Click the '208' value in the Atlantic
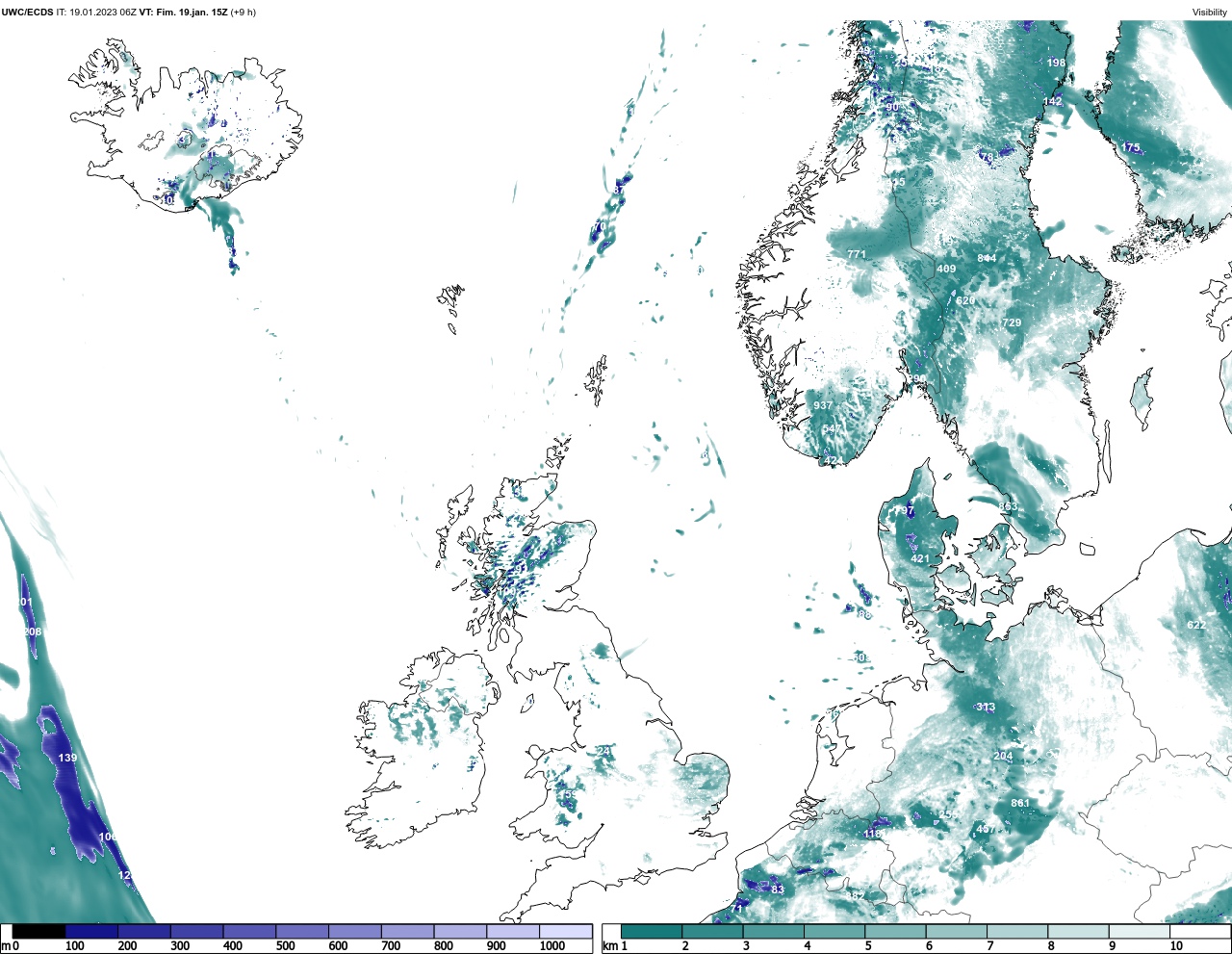The image size is (1232, 954). point(33,632)
